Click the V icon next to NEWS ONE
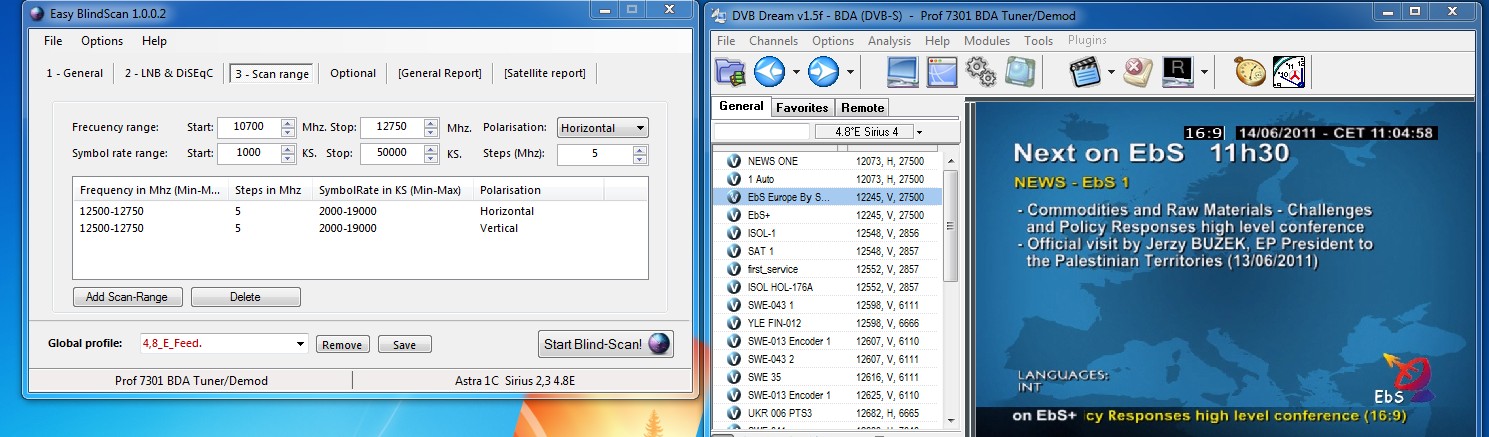The width and height of the screenshot is (1489, 437). point(732,161)
